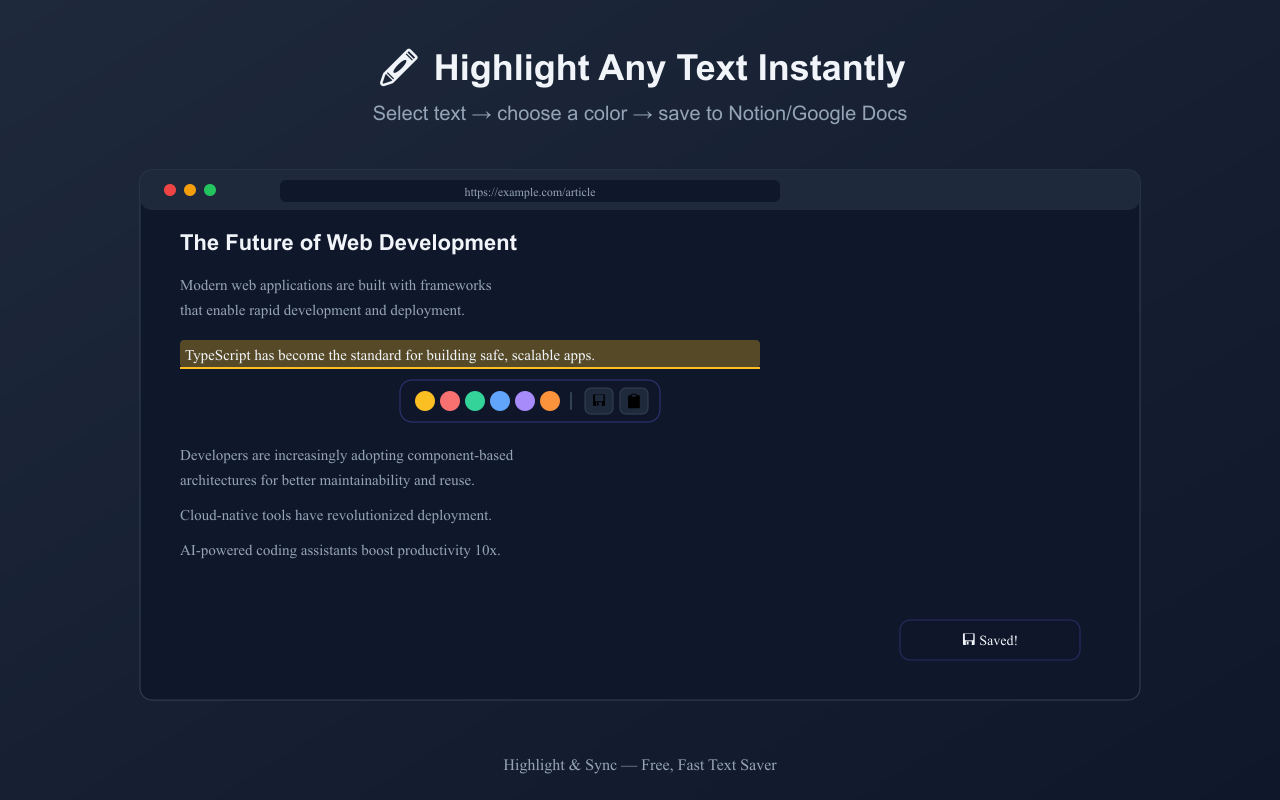Select the blue highlight color swatch
The image size is (1280, 800).
(x=500, y=400)
